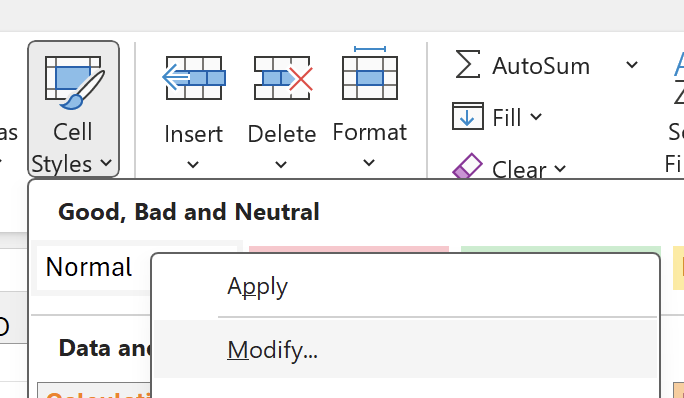Viewport: 684px width, 398px height.
Task: Click the Format cells icon
Action: [x=370, y=73]
